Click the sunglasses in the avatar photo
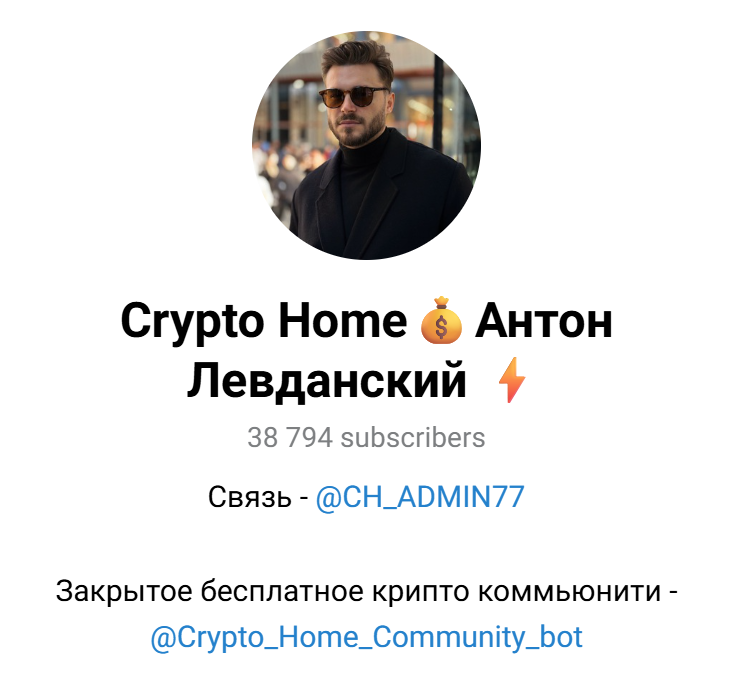 (353, 97)
